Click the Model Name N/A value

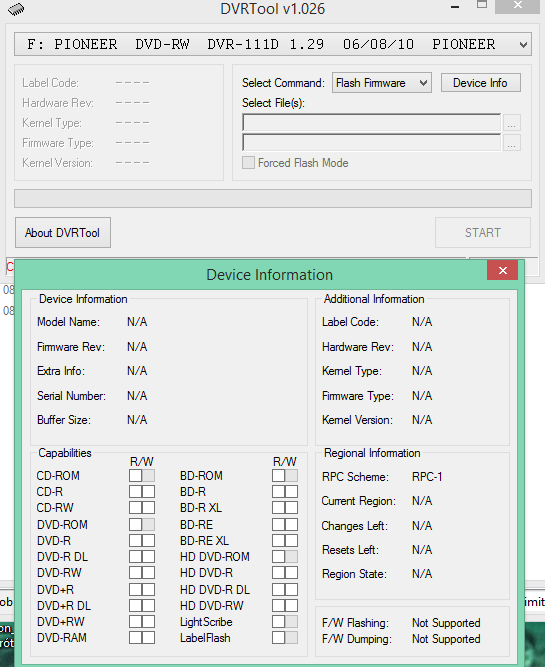pyautogui.click(x=137, y=322)
